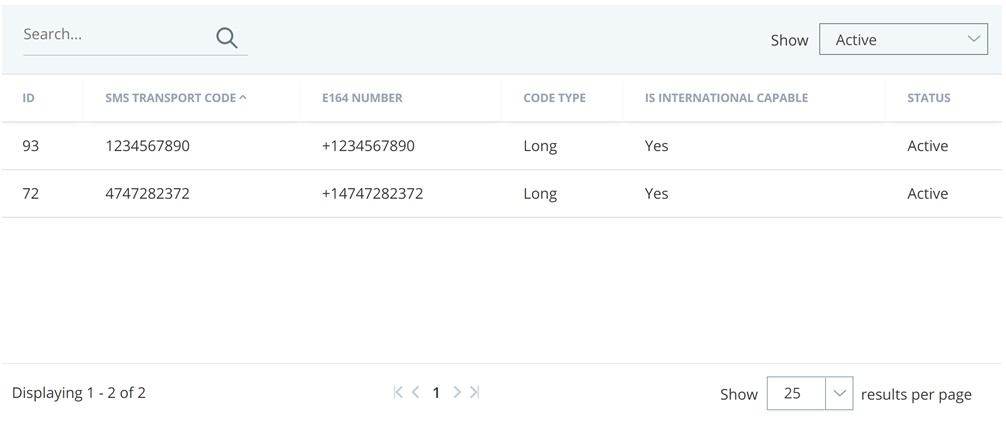This screenshot has width=1006, height=426.
Task: Click E164 number +1234567890
Action: click(368, 146)
